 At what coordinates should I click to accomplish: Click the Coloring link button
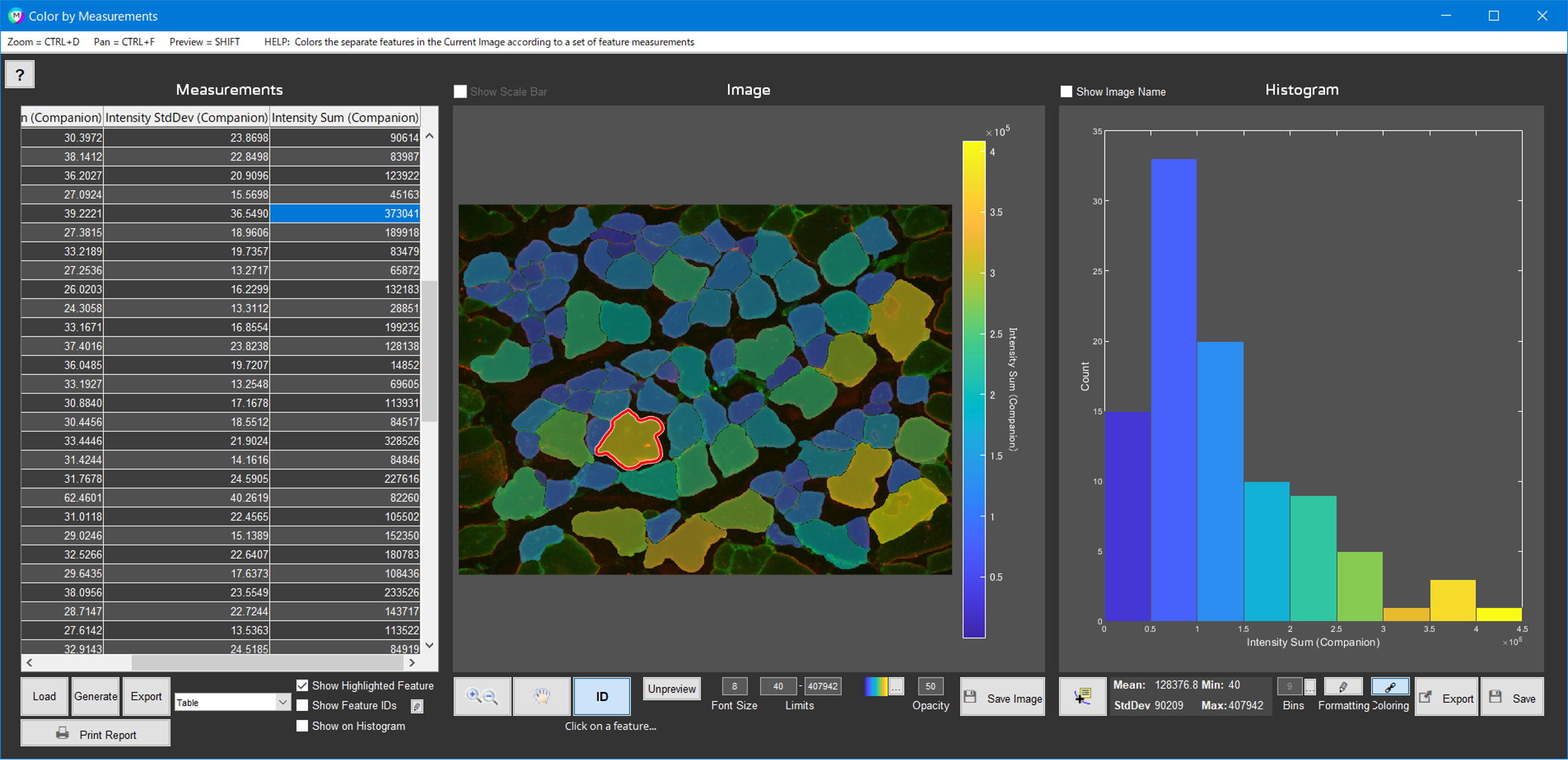[1390, 686]
